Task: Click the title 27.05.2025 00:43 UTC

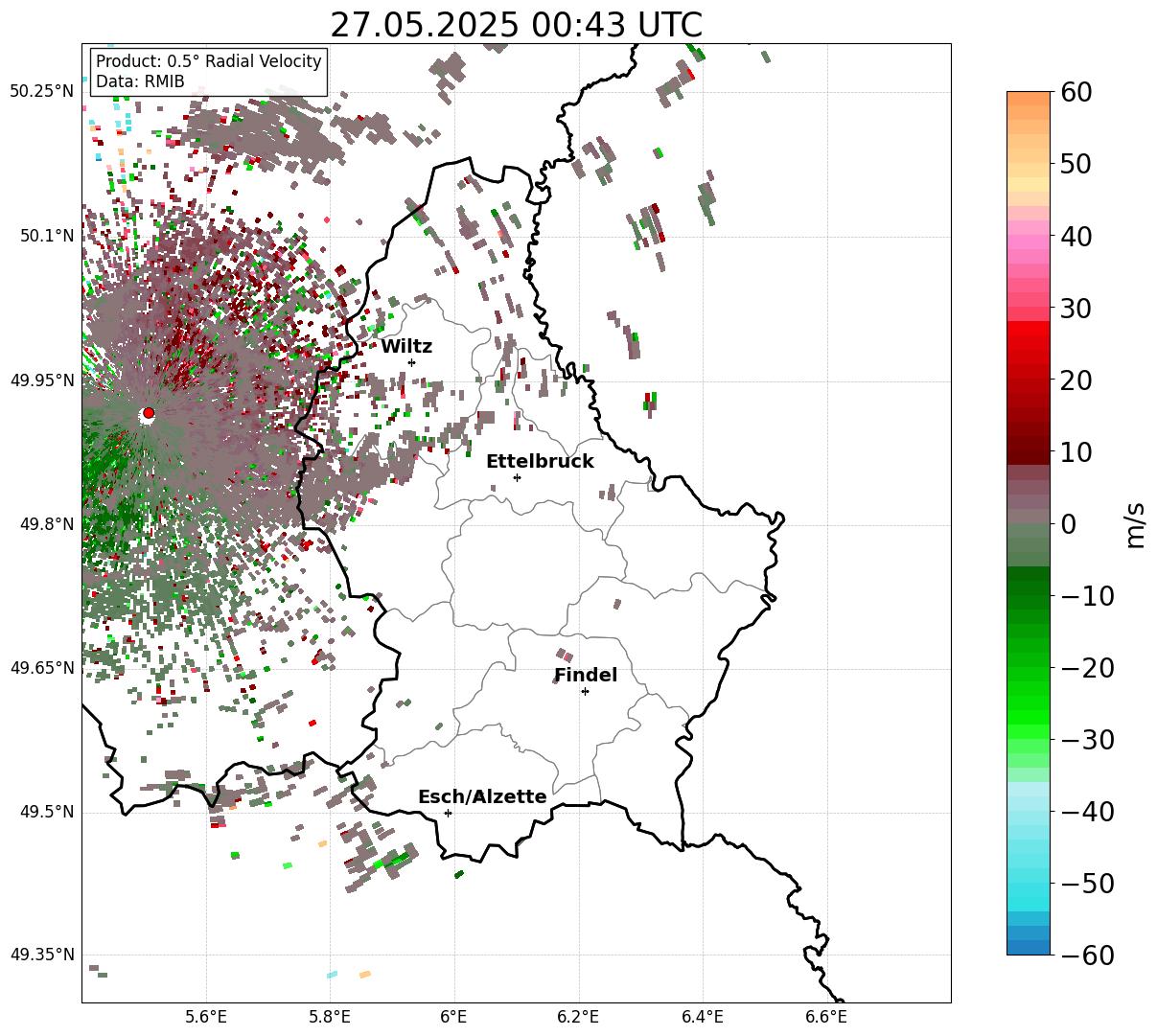Action: click(516, 25)
